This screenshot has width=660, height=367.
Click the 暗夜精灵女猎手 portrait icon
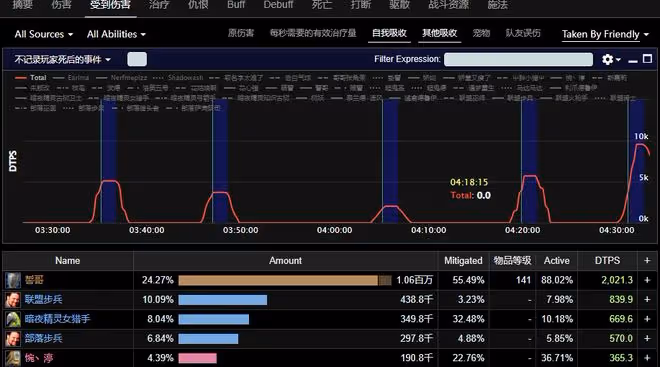point(13,319)
